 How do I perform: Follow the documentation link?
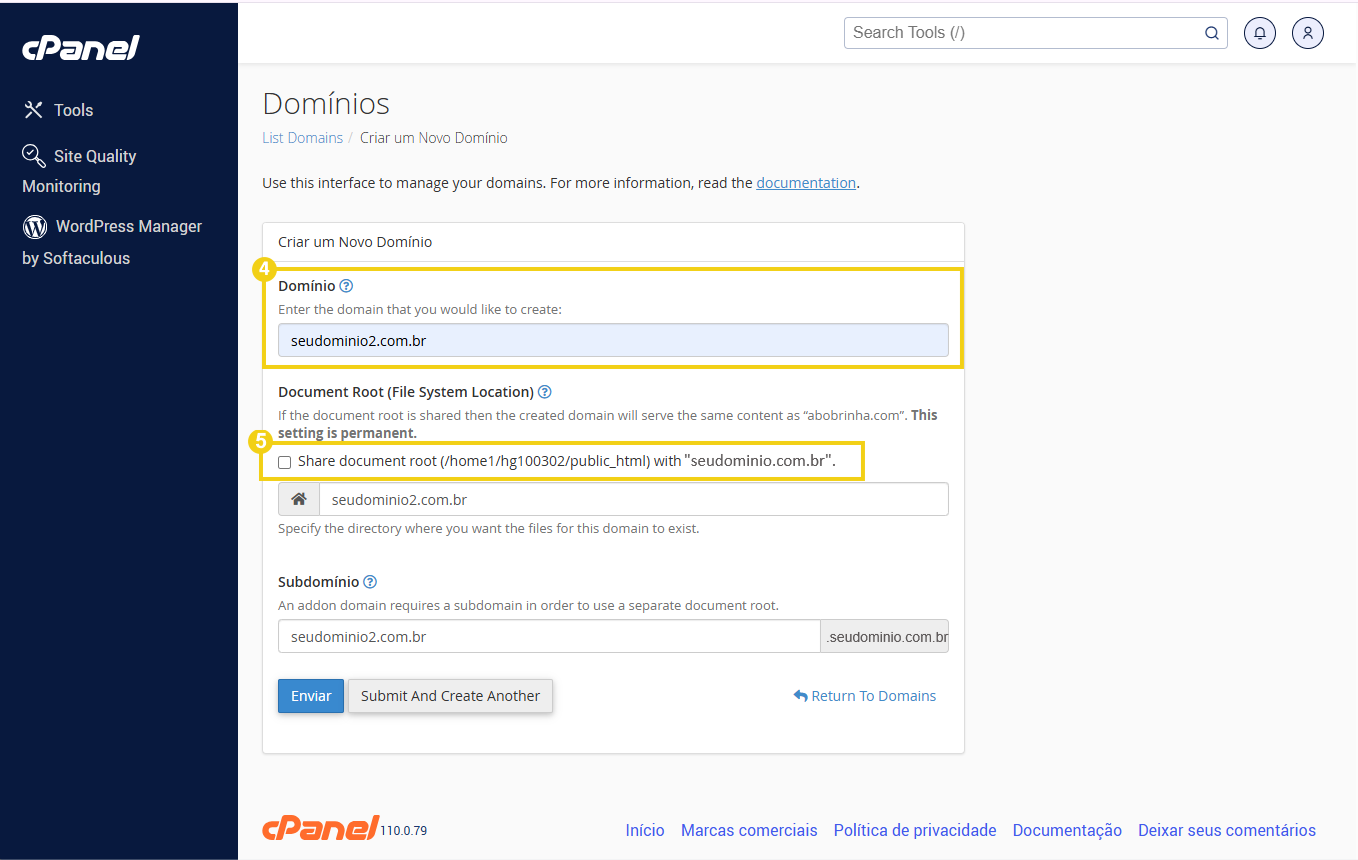click(x=806, y=182)
